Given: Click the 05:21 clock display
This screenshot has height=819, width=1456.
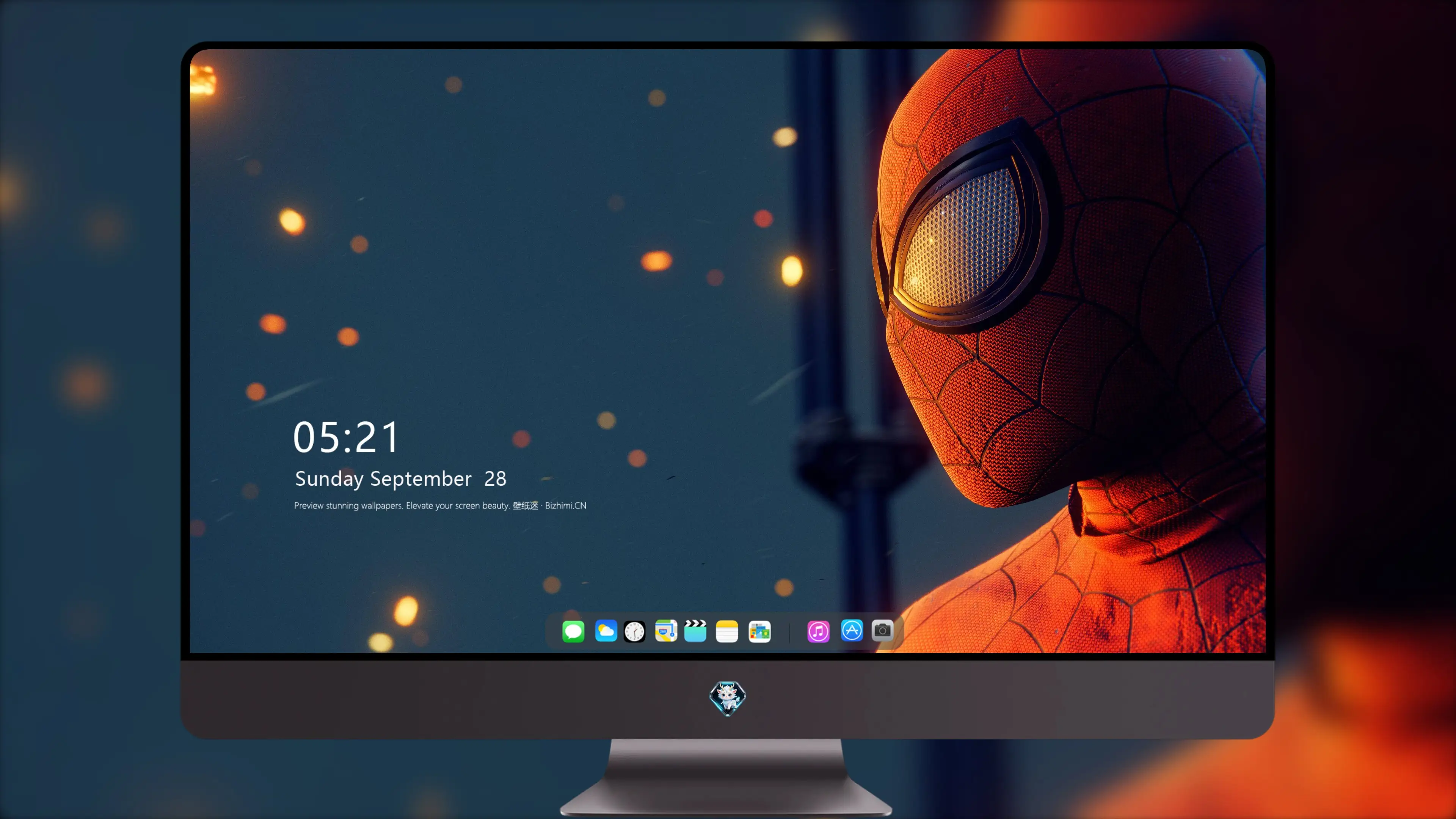Looking at the screenshot, I should click(346, 437).
